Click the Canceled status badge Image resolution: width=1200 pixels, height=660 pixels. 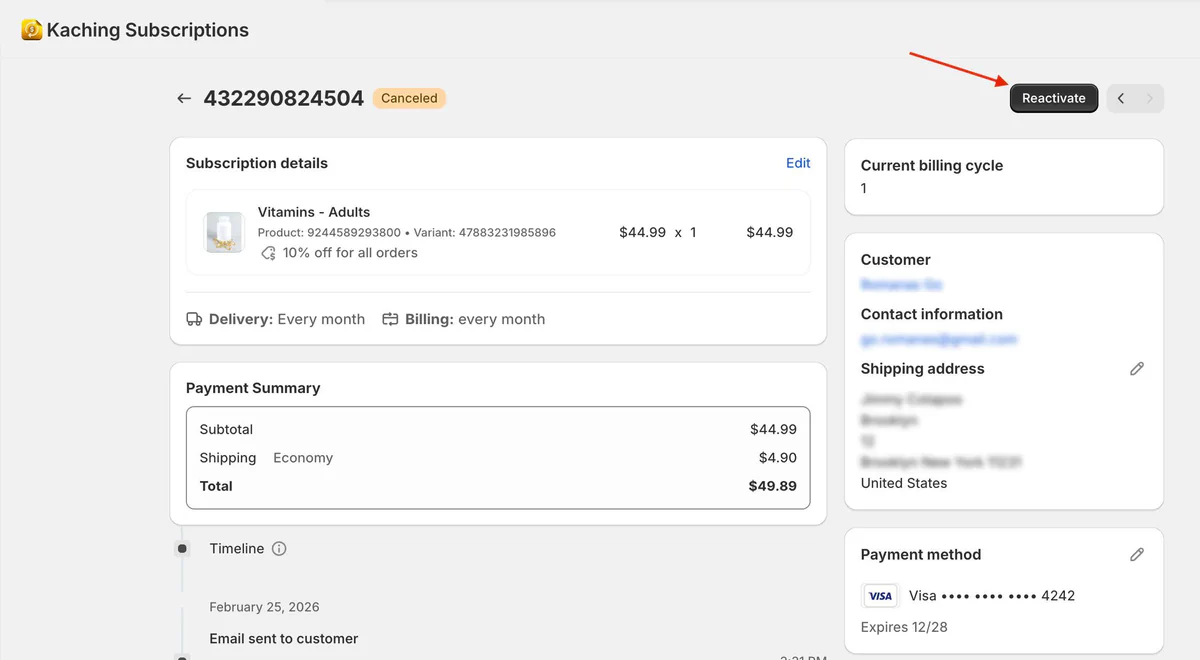[x=409, y=98]
